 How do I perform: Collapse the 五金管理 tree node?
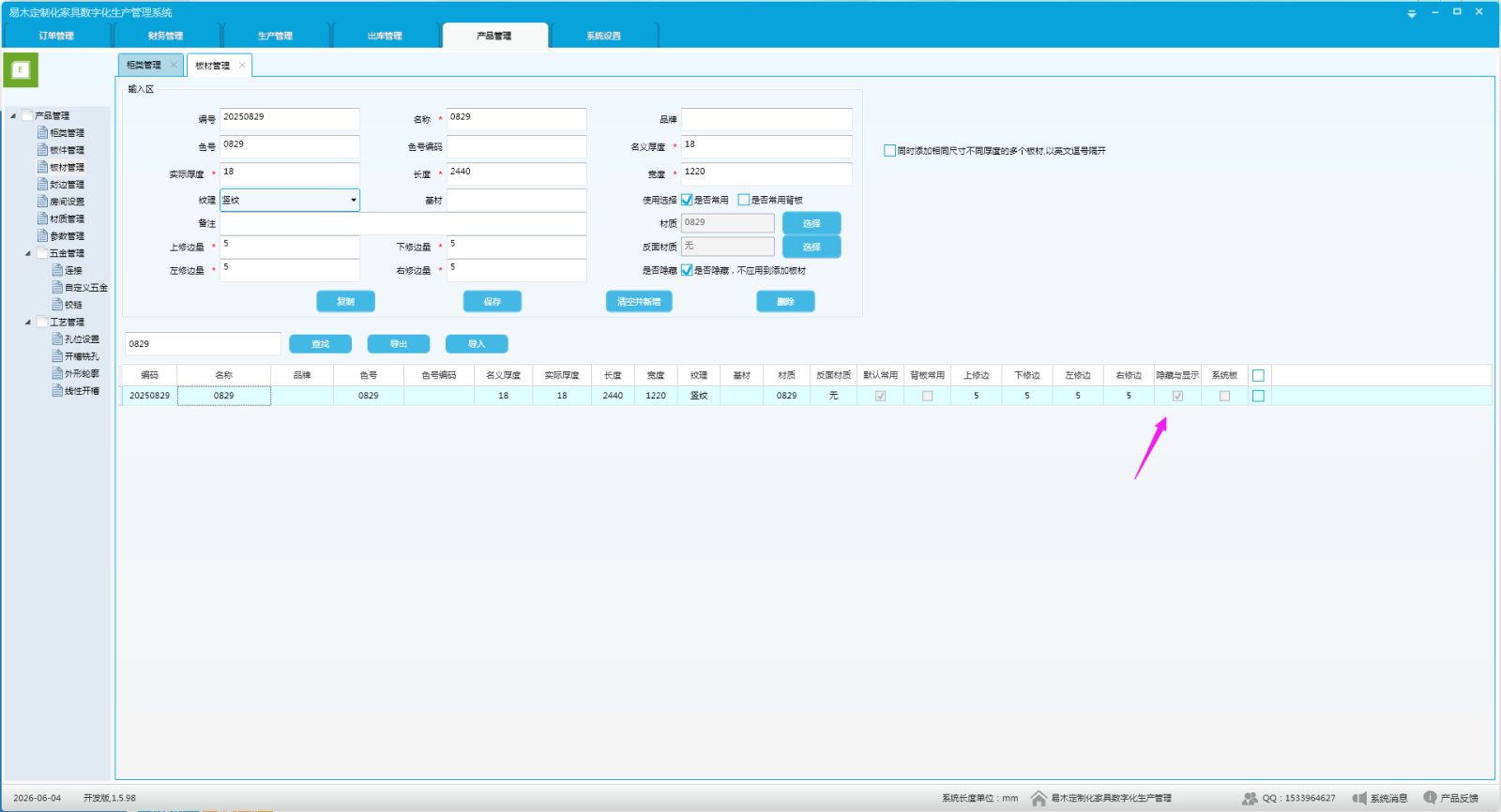(27, 253)
